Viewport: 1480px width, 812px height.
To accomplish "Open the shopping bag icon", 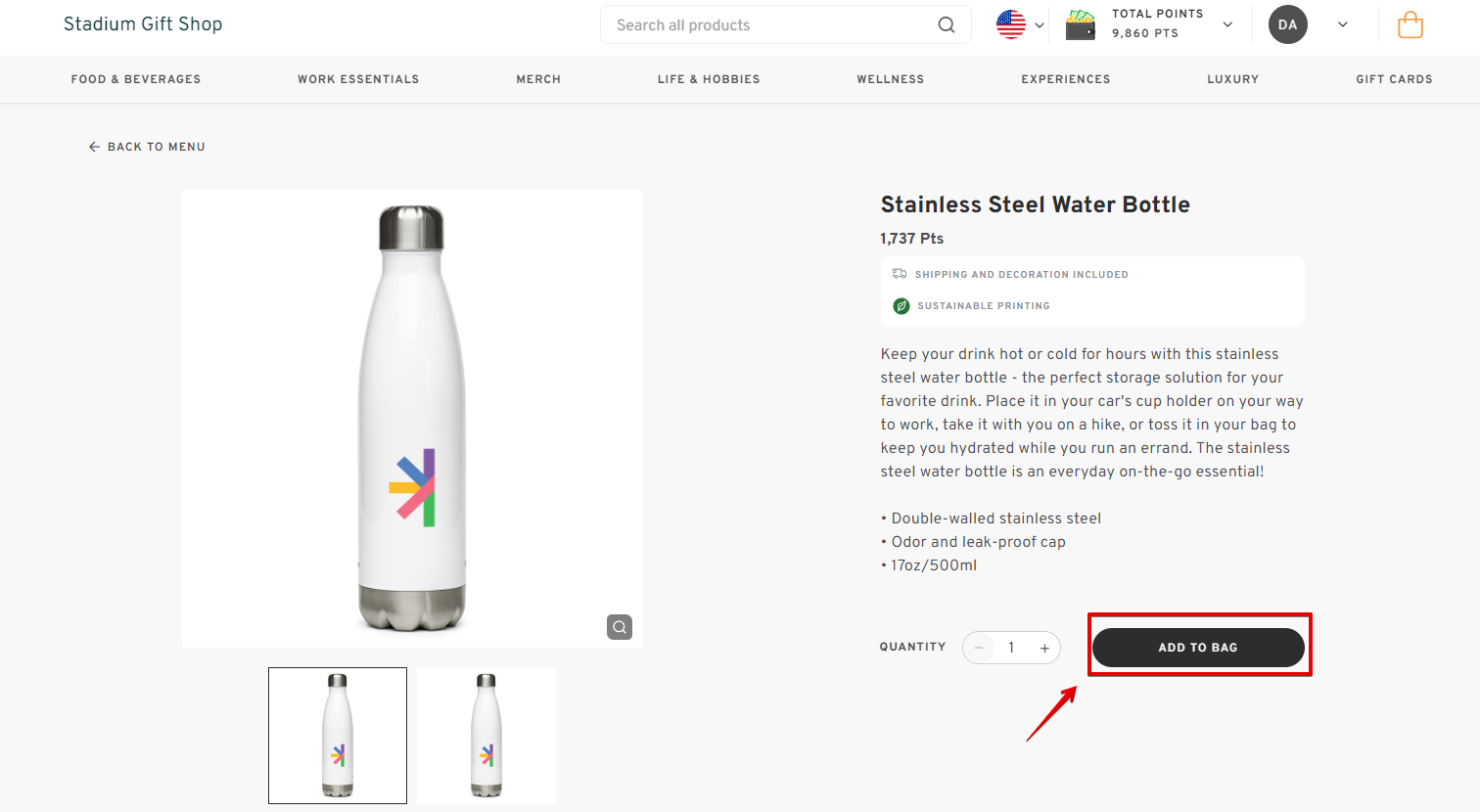I will pos(1410,25).
